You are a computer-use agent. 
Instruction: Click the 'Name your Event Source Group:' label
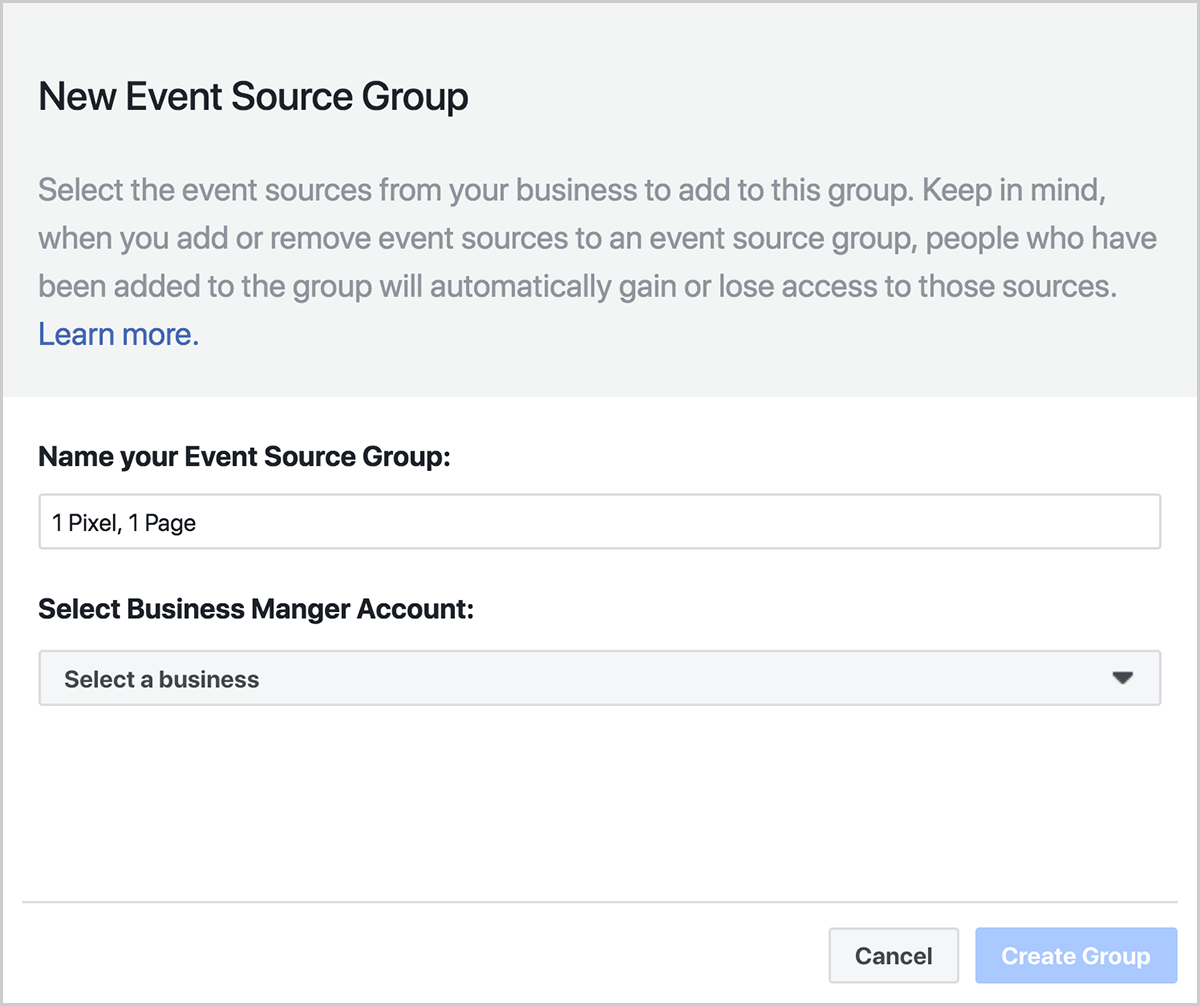coord(245,457)
